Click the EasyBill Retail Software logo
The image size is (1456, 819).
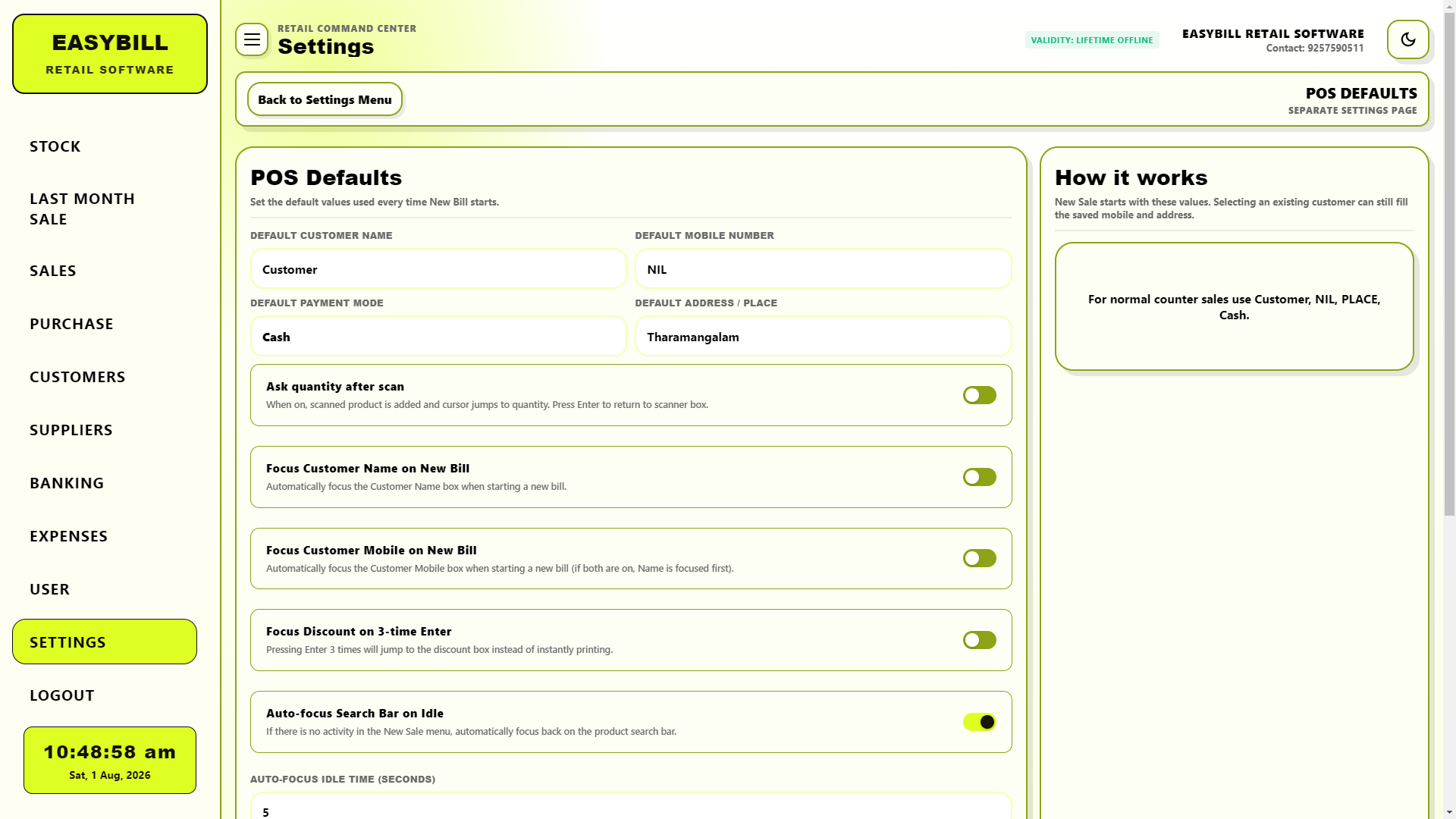(110, 54)
